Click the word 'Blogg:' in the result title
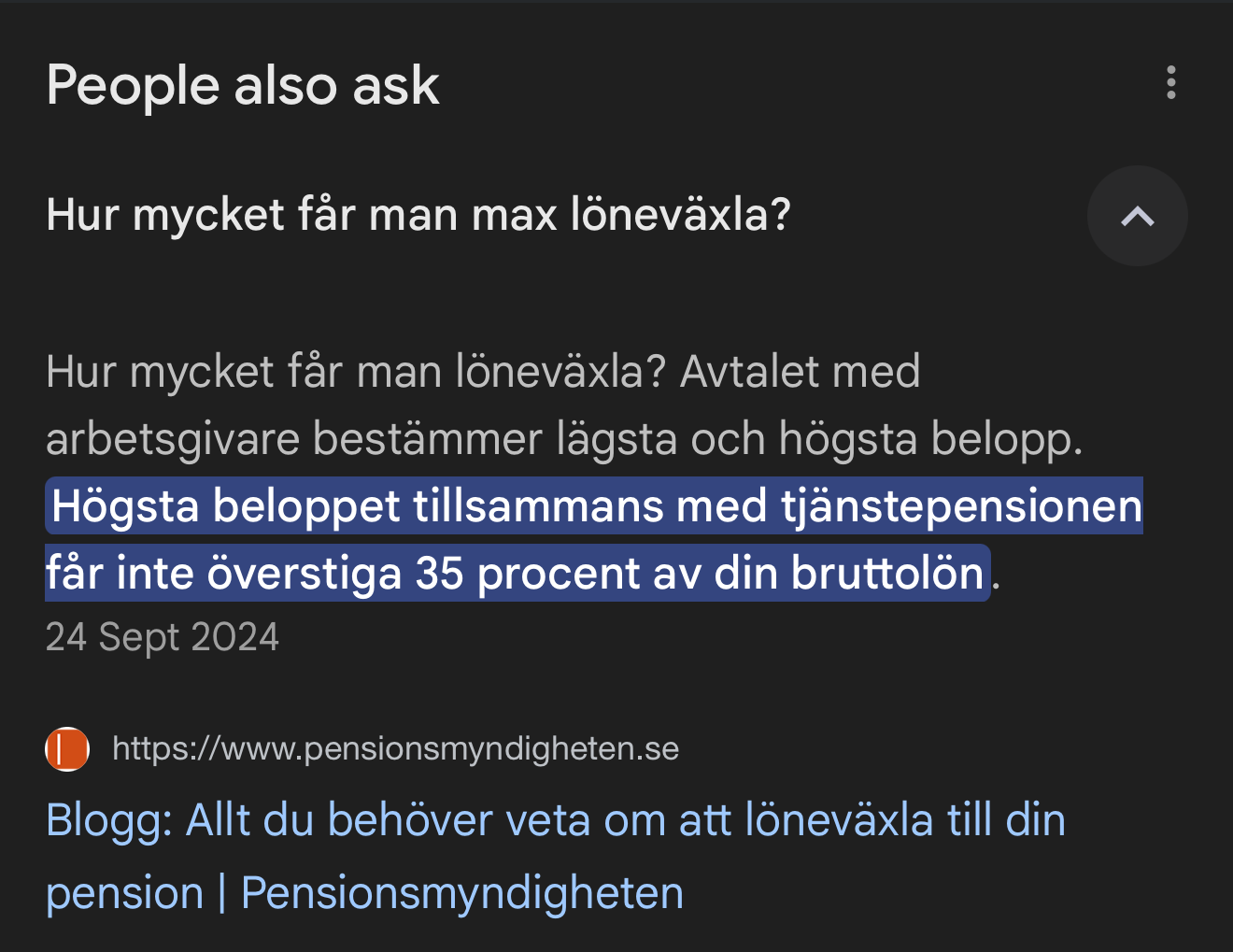Viewport: 1233px width, 952px height. click(109, 821)
